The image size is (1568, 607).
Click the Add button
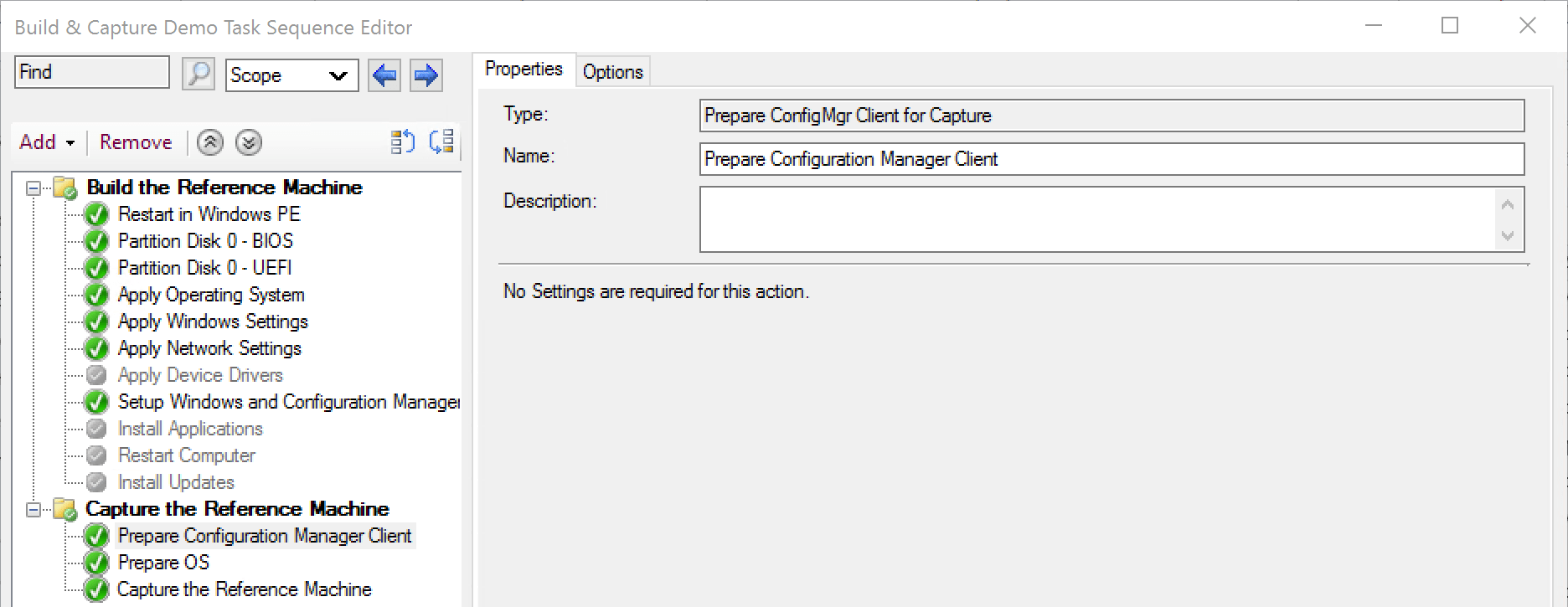click(x=37, y=142)
